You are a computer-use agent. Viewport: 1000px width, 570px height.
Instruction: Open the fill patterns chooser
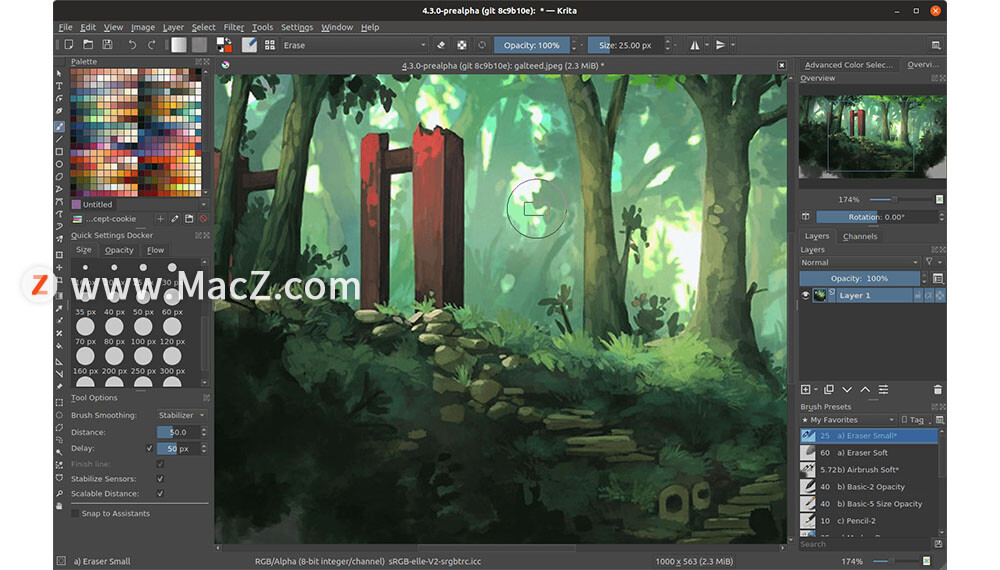tap(200, 45)
